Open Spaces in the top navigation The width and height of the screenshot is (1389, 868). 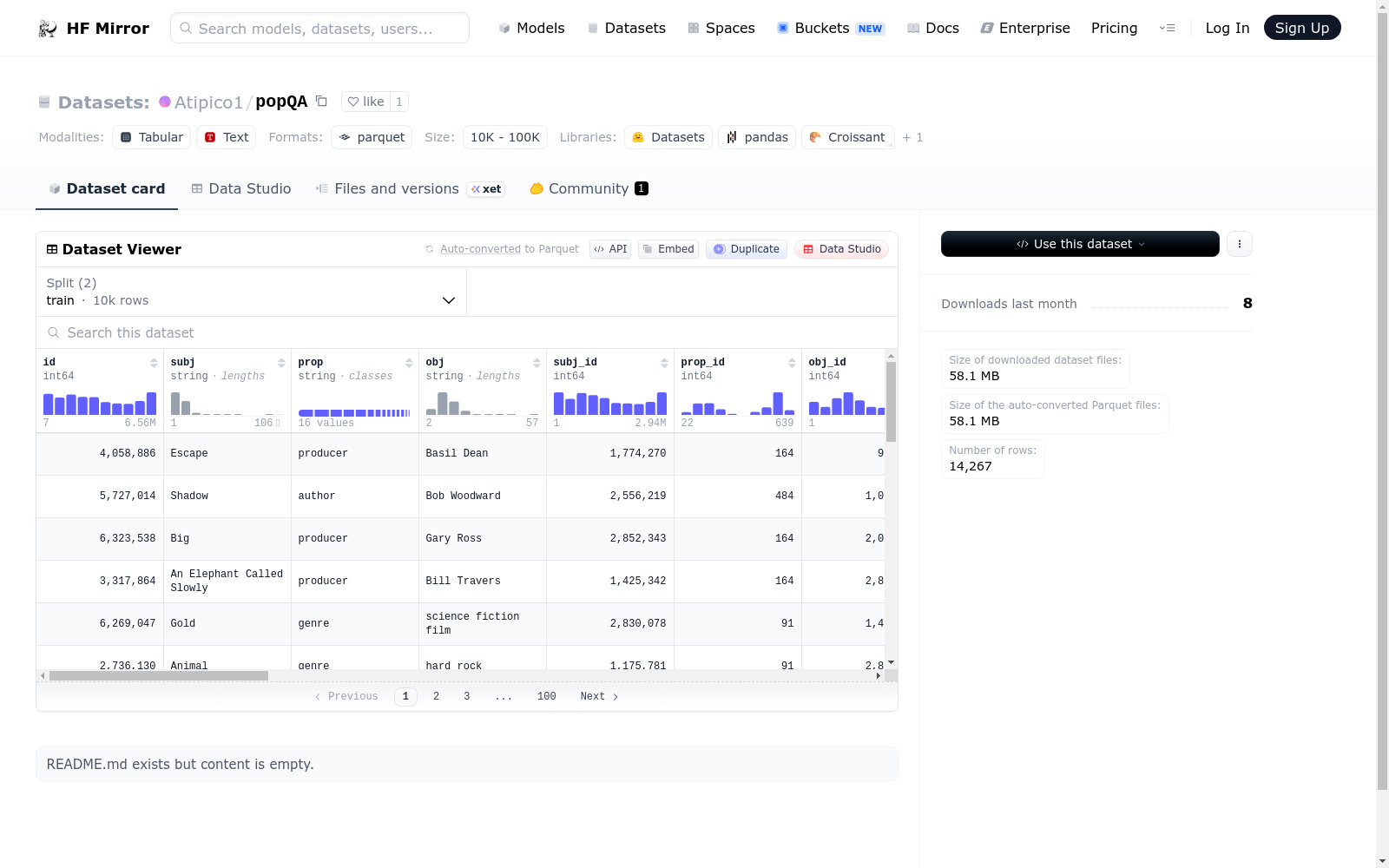721,28
